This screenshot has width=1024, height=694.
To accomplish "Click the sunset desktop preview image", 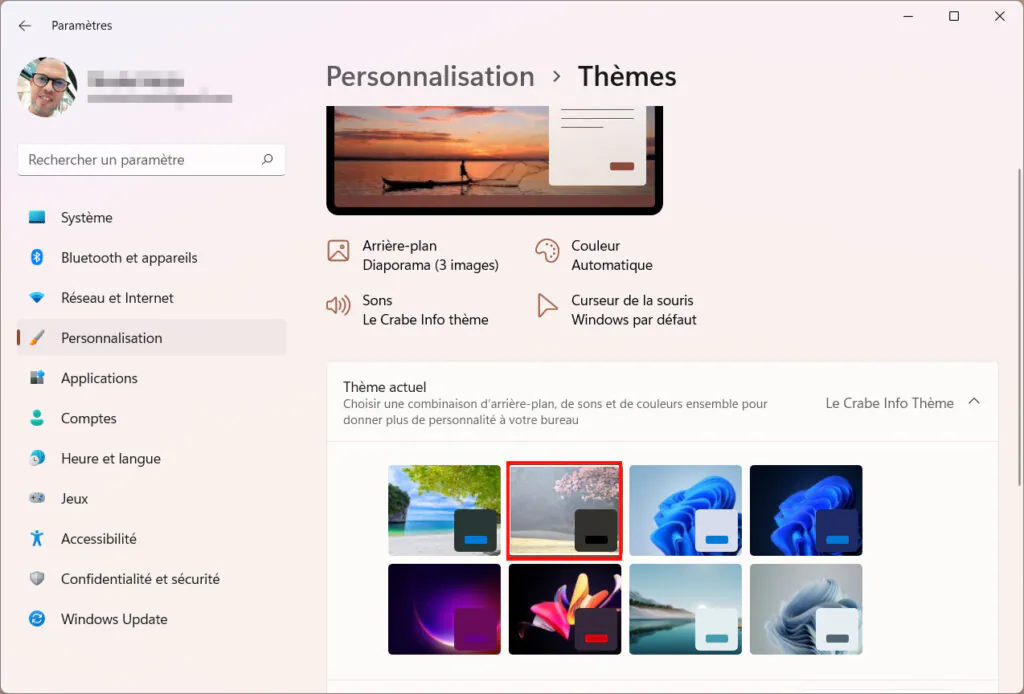I will [494, 159].
